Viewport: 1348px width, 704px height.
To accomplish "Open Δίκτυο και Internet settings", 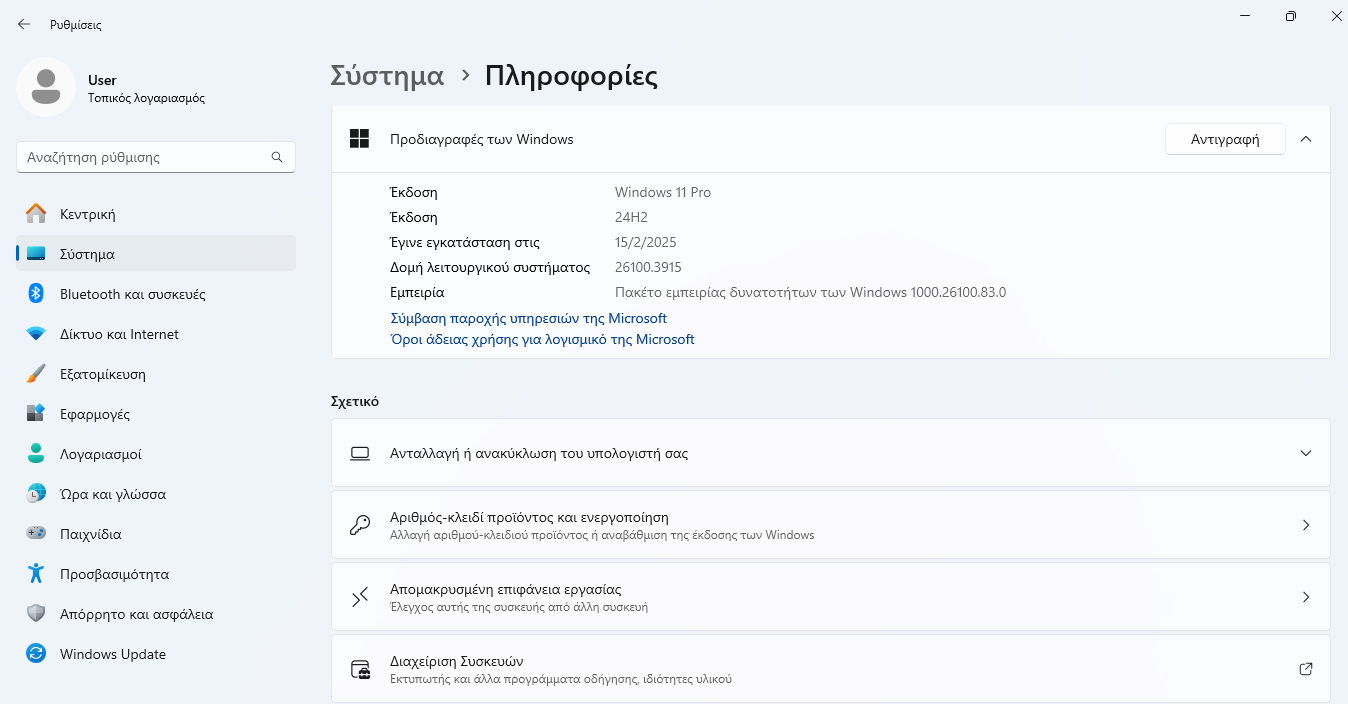I will (156, 334).
